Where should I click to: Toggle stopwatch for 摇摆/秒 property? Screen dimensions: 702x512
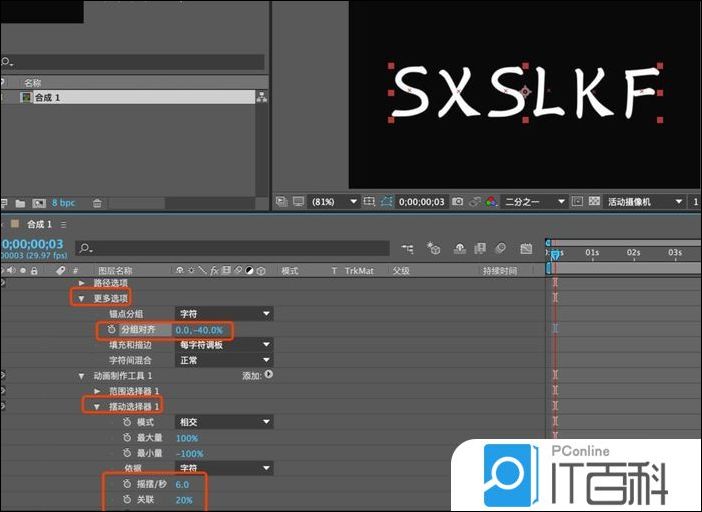tap(127, 484)
